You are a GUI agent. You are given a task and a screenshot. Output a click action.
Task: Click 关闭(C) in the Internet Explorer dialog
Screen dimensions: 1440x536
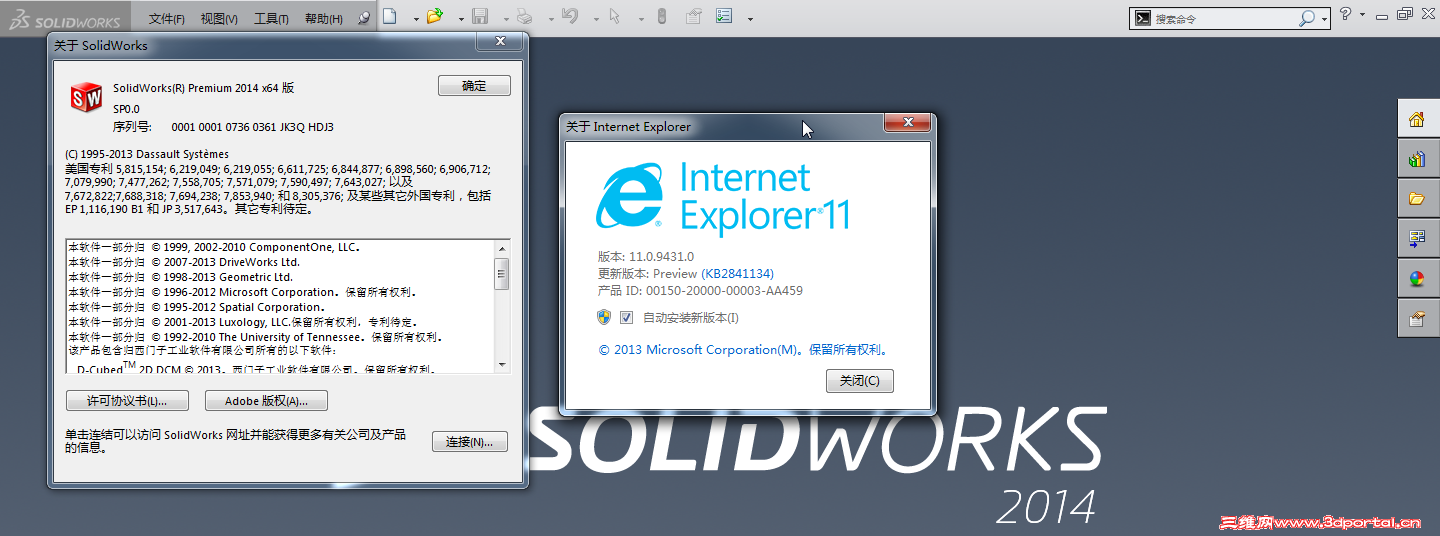pos(860,381)
